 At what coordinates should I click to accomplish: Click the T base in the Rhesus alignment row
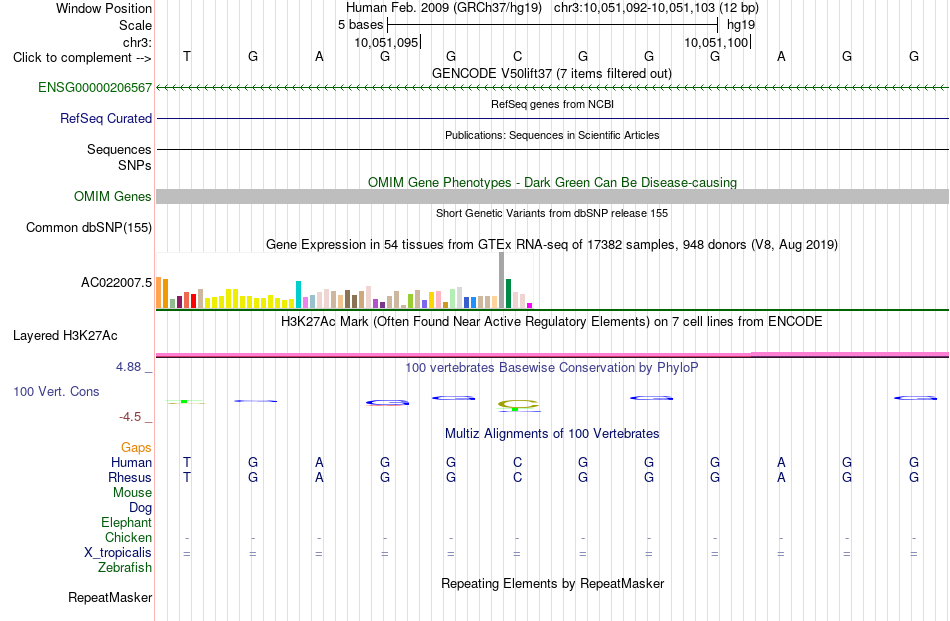(x=187, y=477)
